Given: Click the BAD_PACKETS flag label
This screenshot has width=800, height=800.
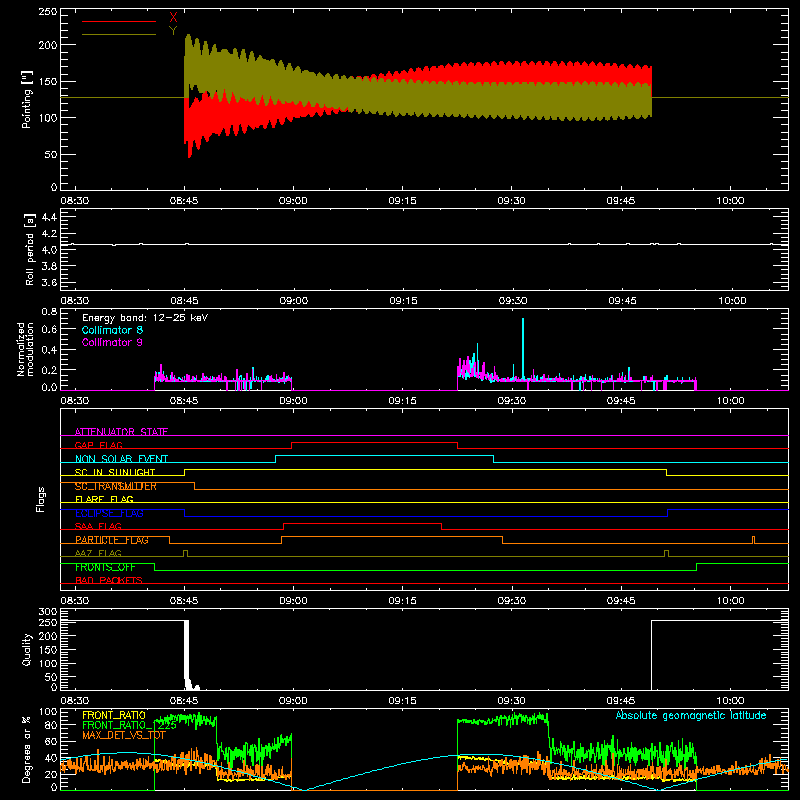Looking at the screenshot, I should [109, 580].
